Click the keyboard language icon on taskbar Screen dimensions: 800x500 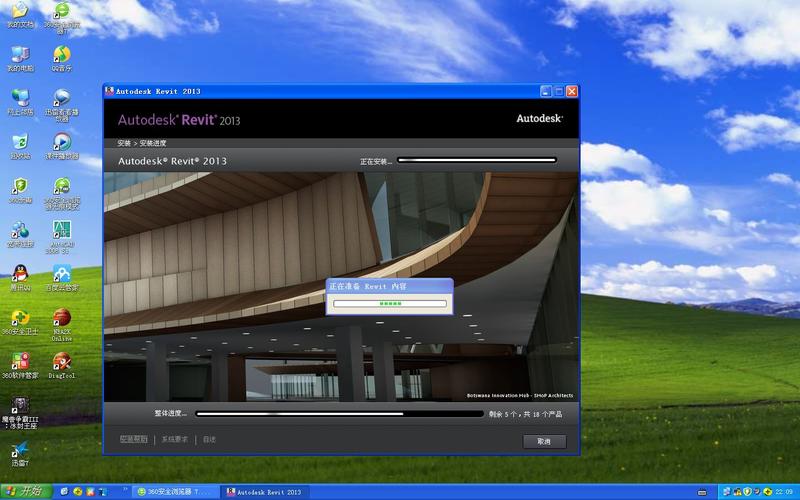click(x=702, y=492)
